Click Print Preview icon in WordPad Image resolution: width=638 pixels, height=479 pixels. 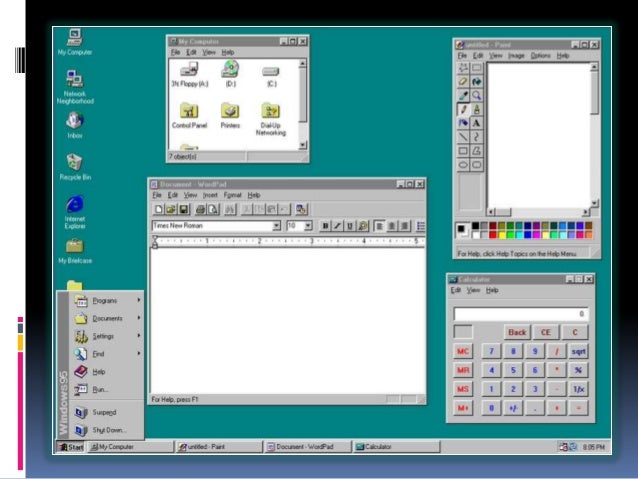point(213,209)
